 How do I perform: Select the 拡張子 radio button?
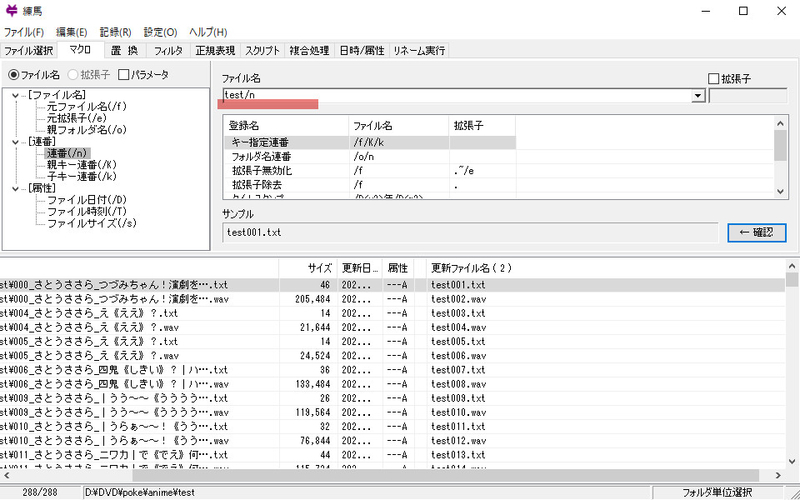[x=89, y=75]
